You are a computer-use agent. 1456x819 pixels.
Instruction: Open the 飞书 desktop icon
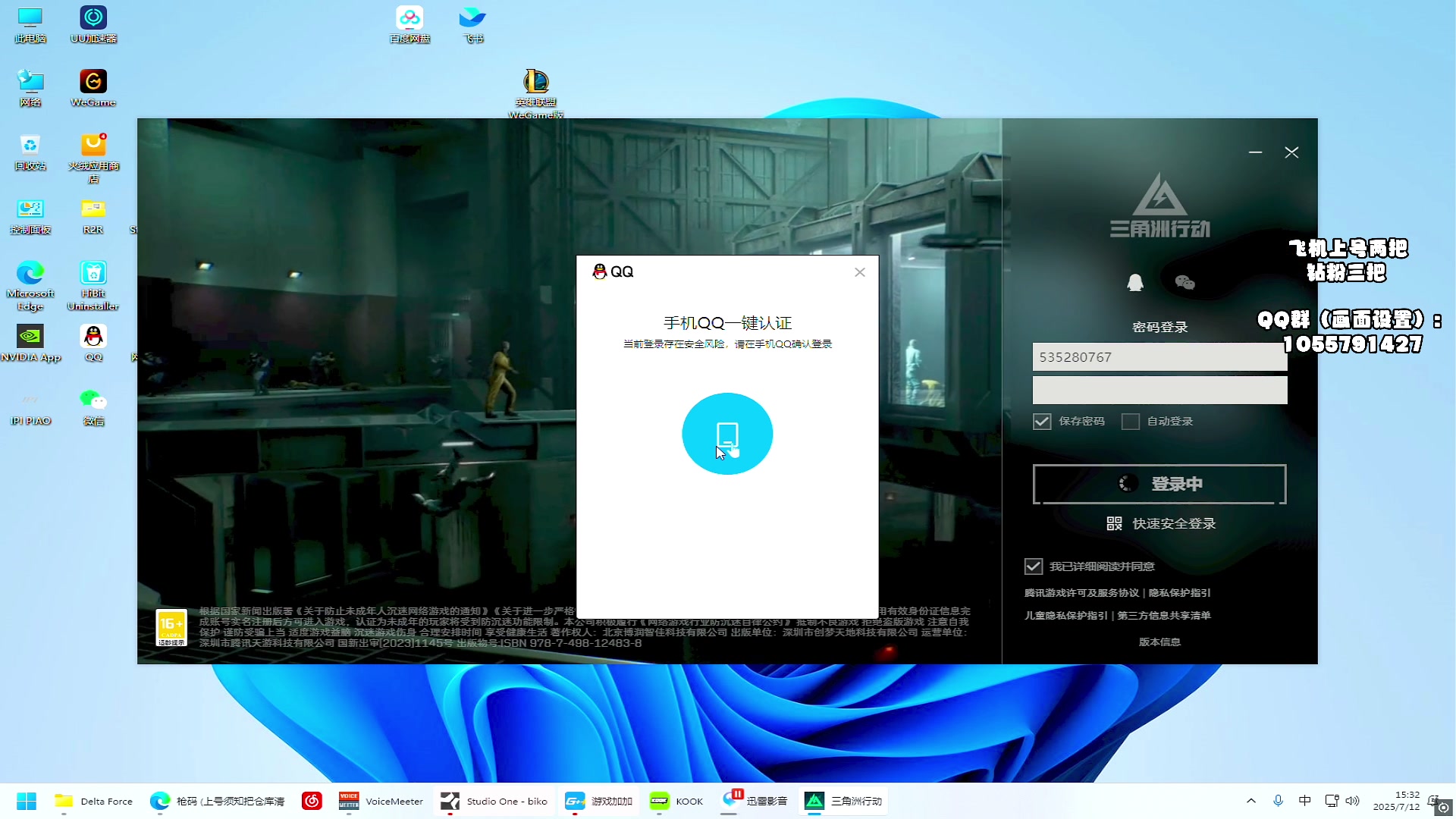point(472,24)
